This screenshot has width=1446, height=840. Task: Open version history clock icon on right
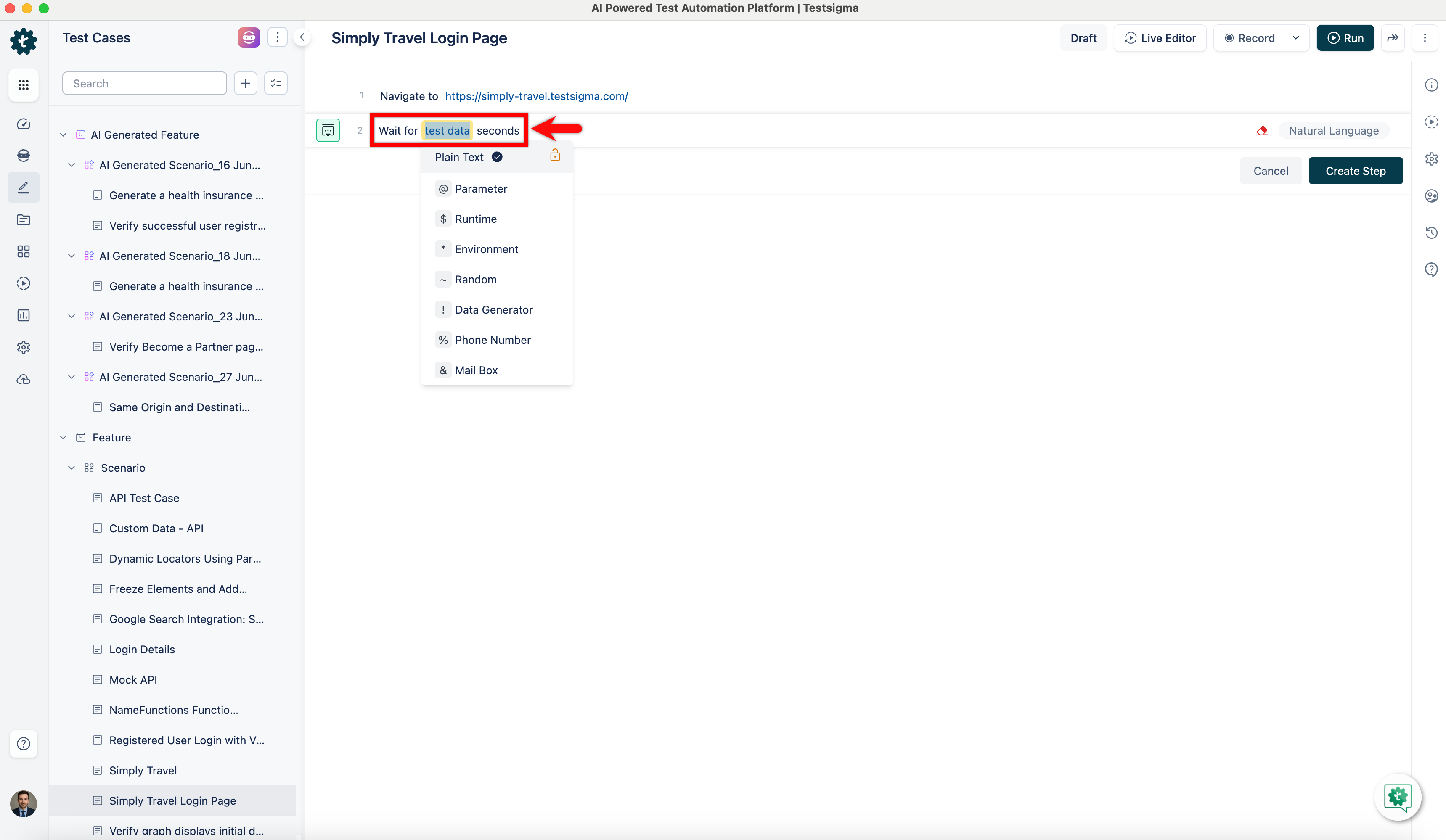1432,233
